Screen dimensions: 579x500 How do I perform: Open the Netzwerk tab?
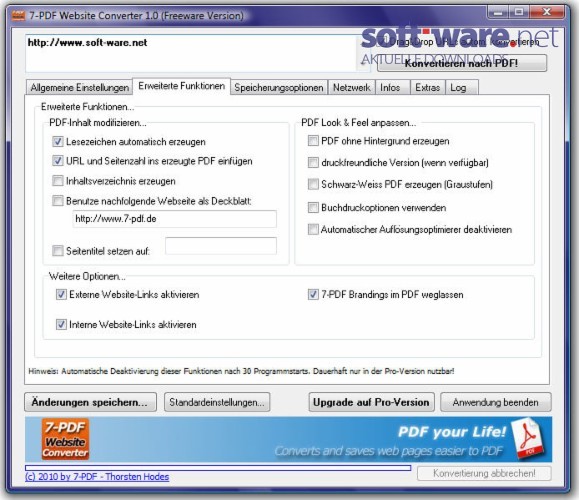(x=351, y=88)
